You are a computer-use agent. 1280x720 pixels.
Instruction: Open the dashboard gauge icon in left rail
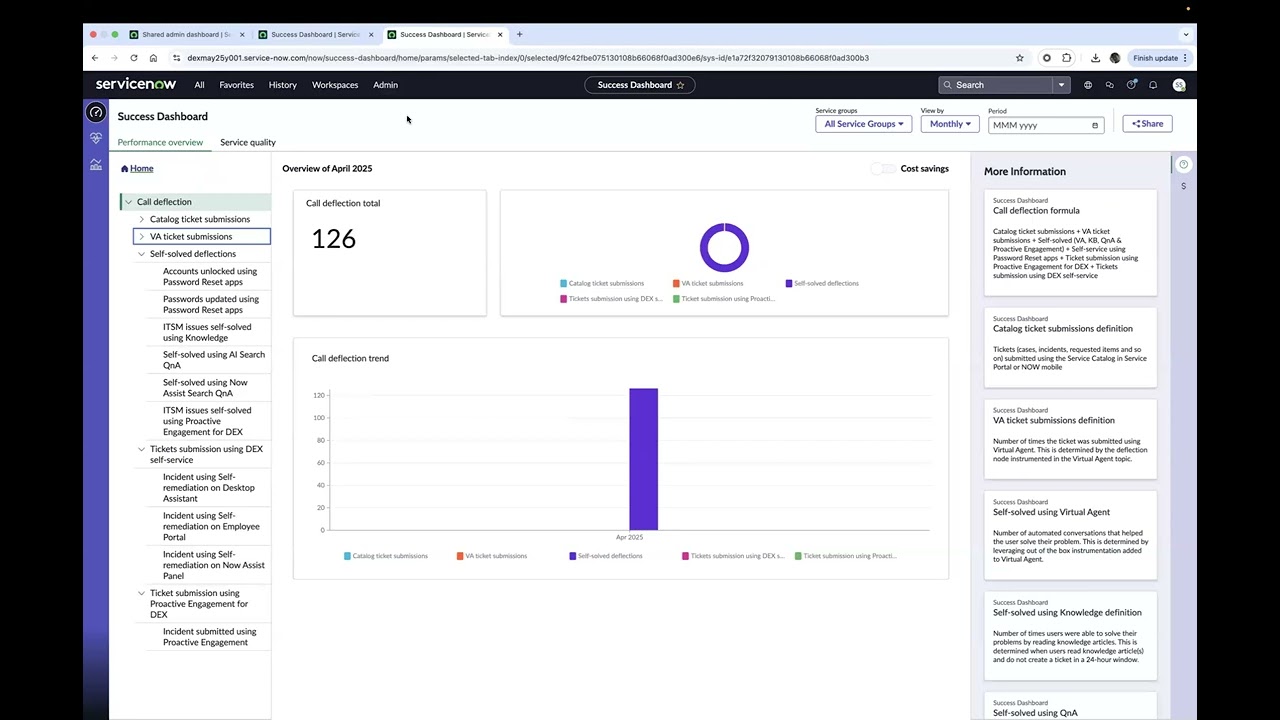pos(96,113)
